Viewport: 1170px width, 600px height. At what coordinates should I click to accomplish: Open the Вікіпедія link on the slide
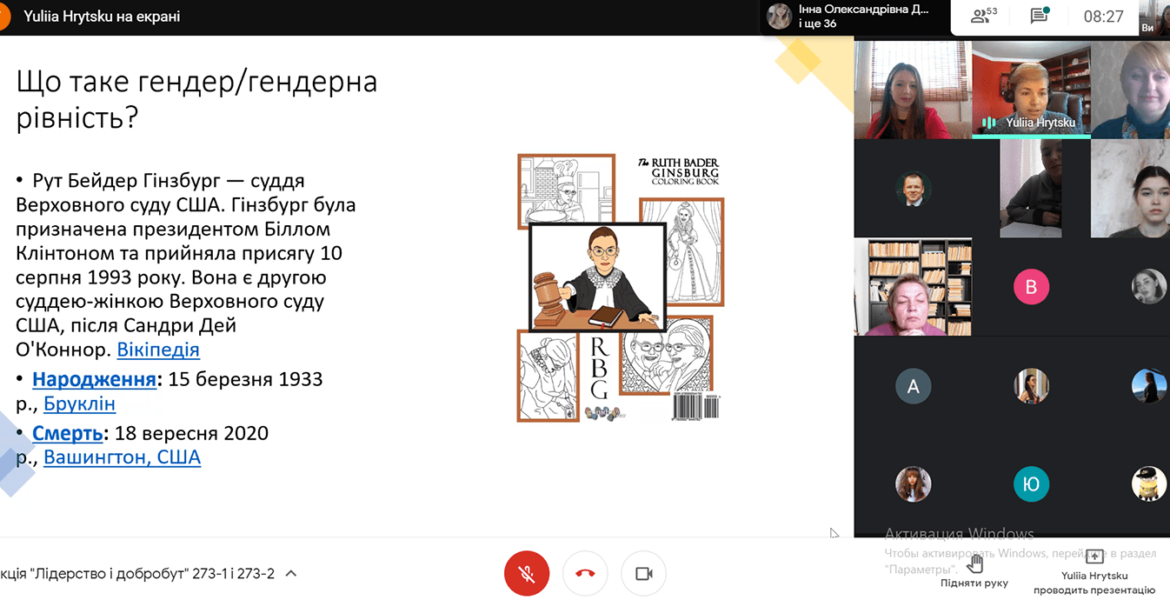click(x=158, y=349)
